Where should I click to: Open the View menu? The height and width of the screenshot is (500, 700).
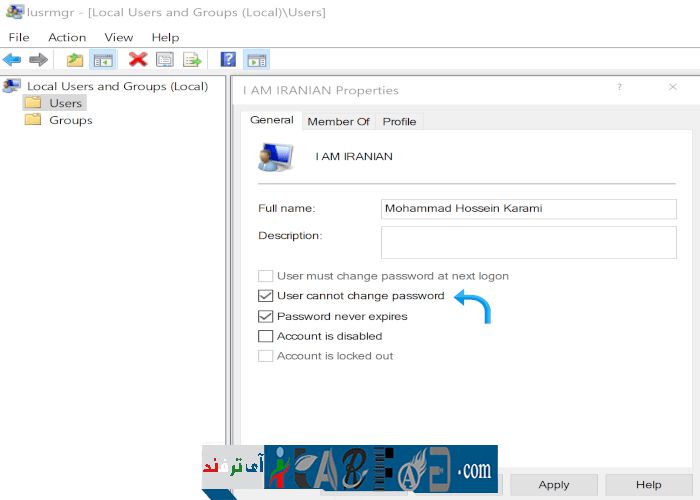[x=118, y=37]
